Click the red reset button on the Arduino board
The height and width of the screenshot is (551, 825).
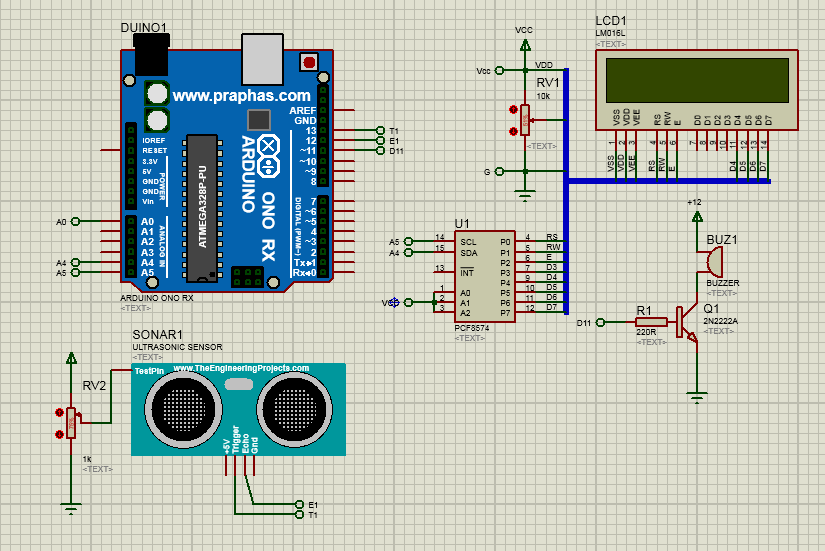click(x=309, y=63)
